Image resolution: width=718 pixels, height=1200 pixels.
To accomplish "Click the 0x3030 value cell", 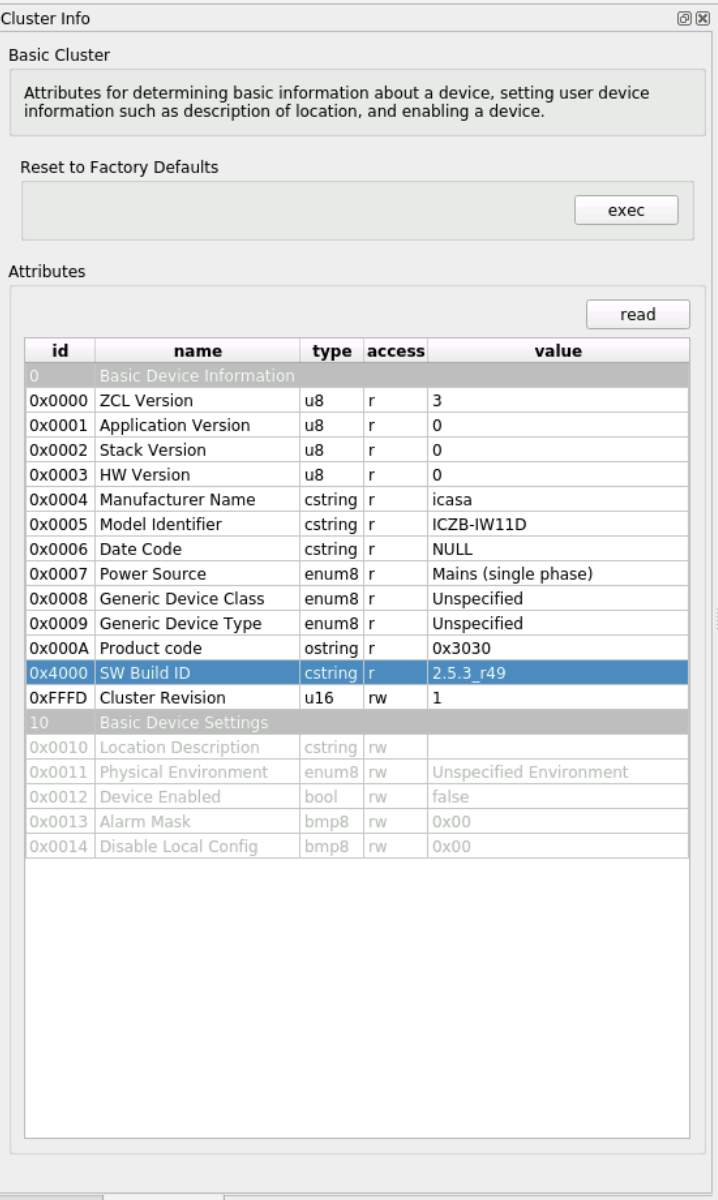I will (558, 648).
